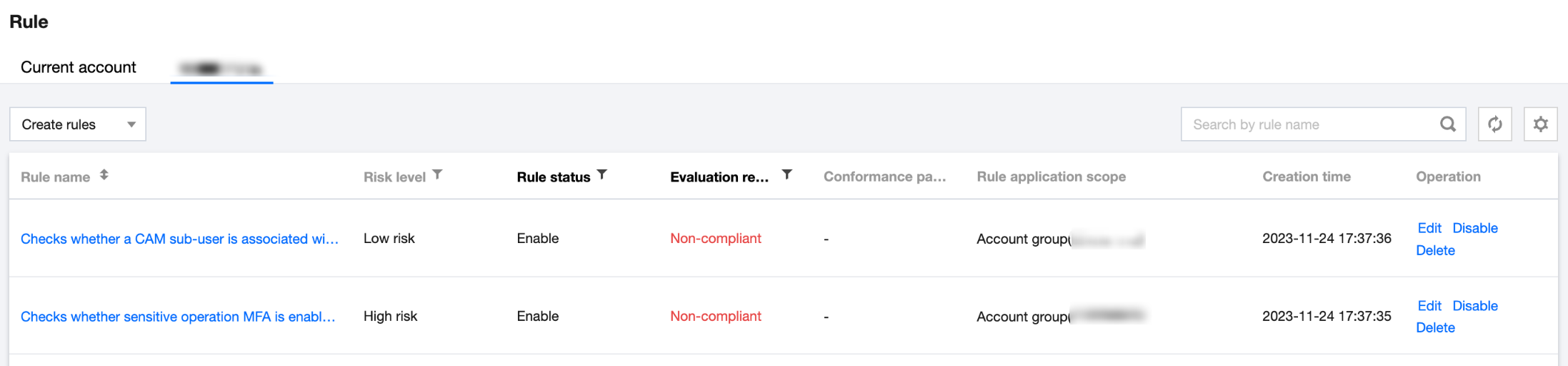The image size is (1568, 366).
Task: Delete the sensitive operation MFA rule
Action: [1434, 327]
